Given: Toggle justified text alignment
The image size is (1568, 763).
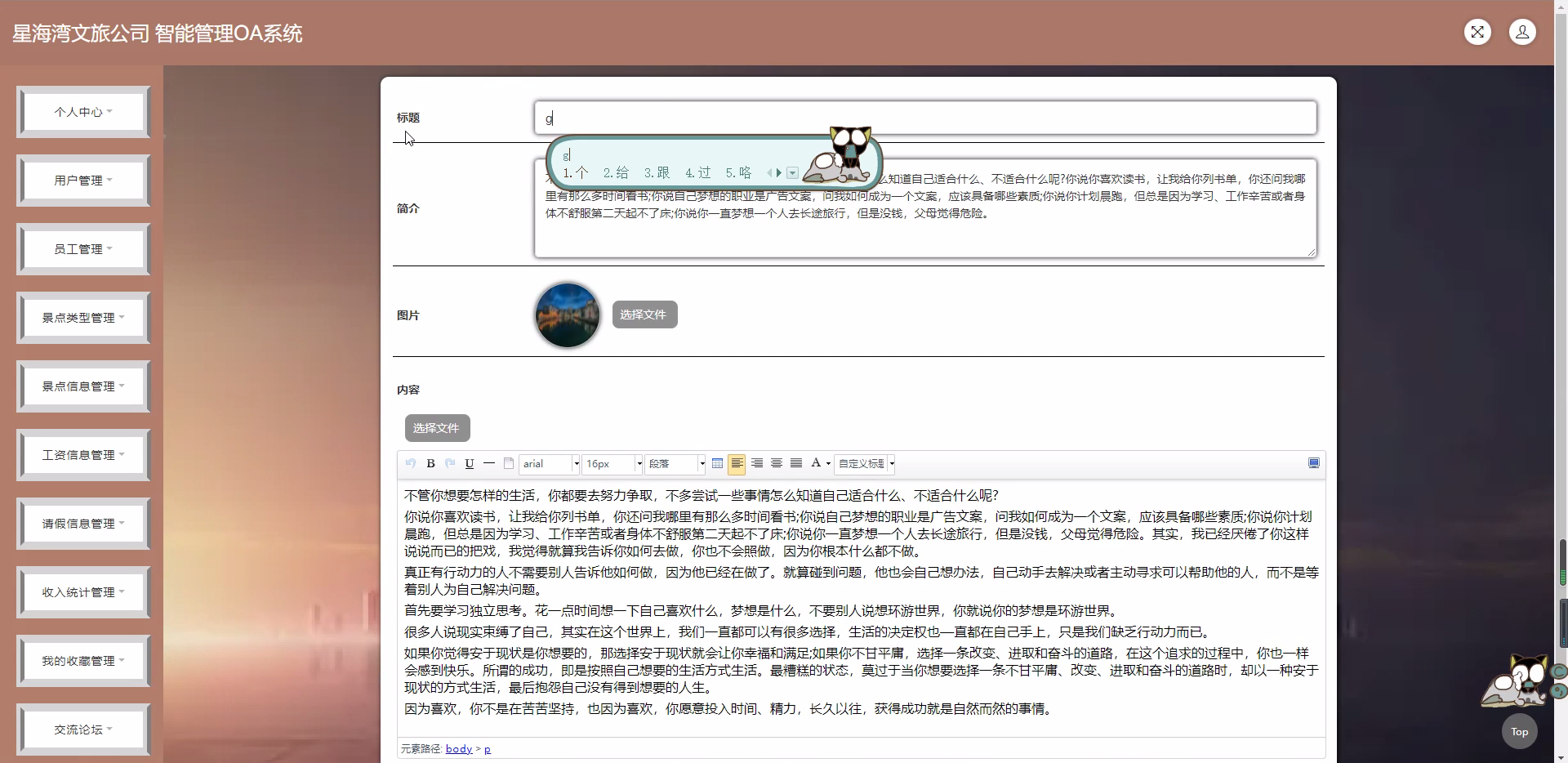Looking at the screenshot, I should 795,463.
